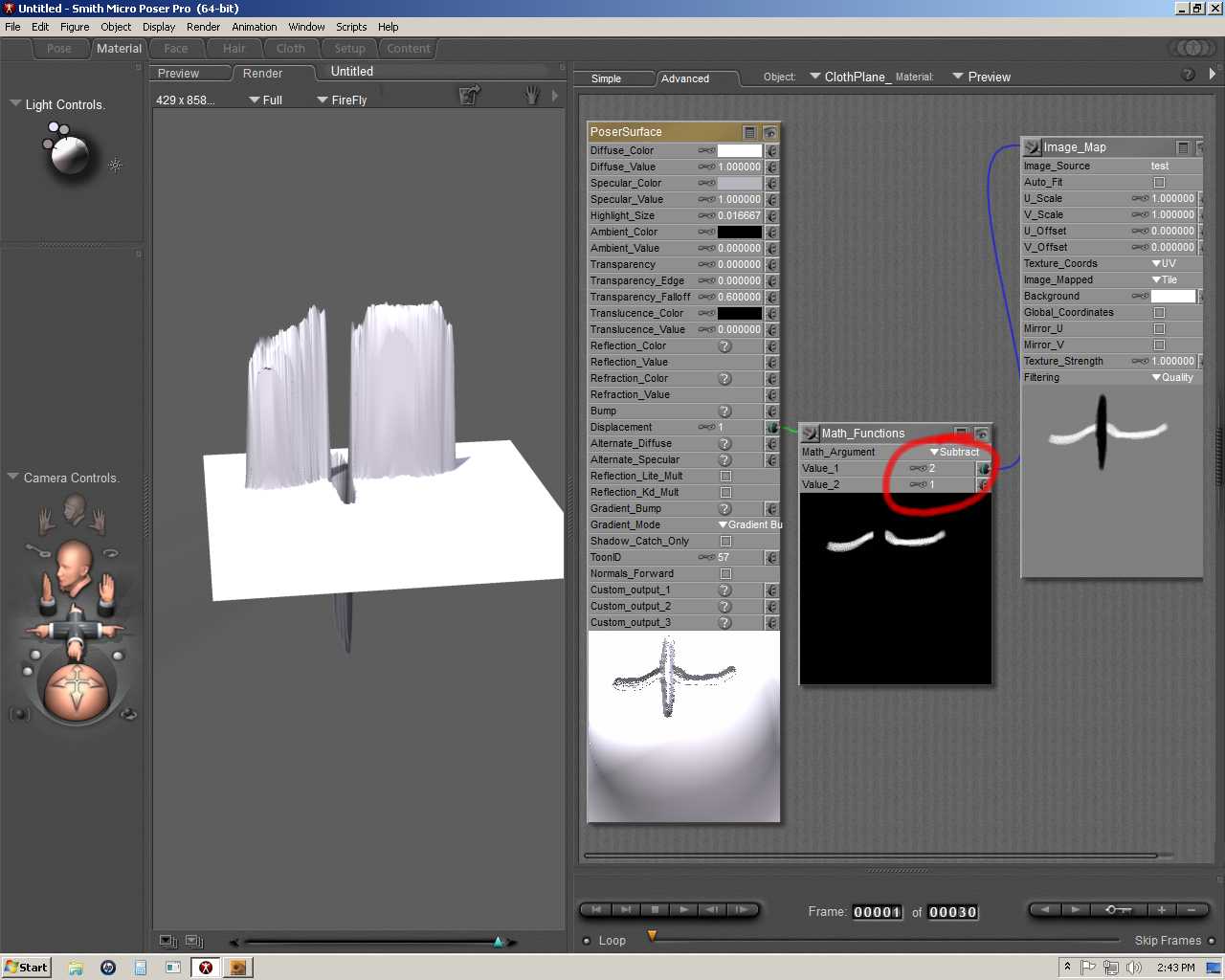Click the Diffuse_Color plug connector icon
The height and width of the screenshot is (980, 1225).
coord(771,150)
